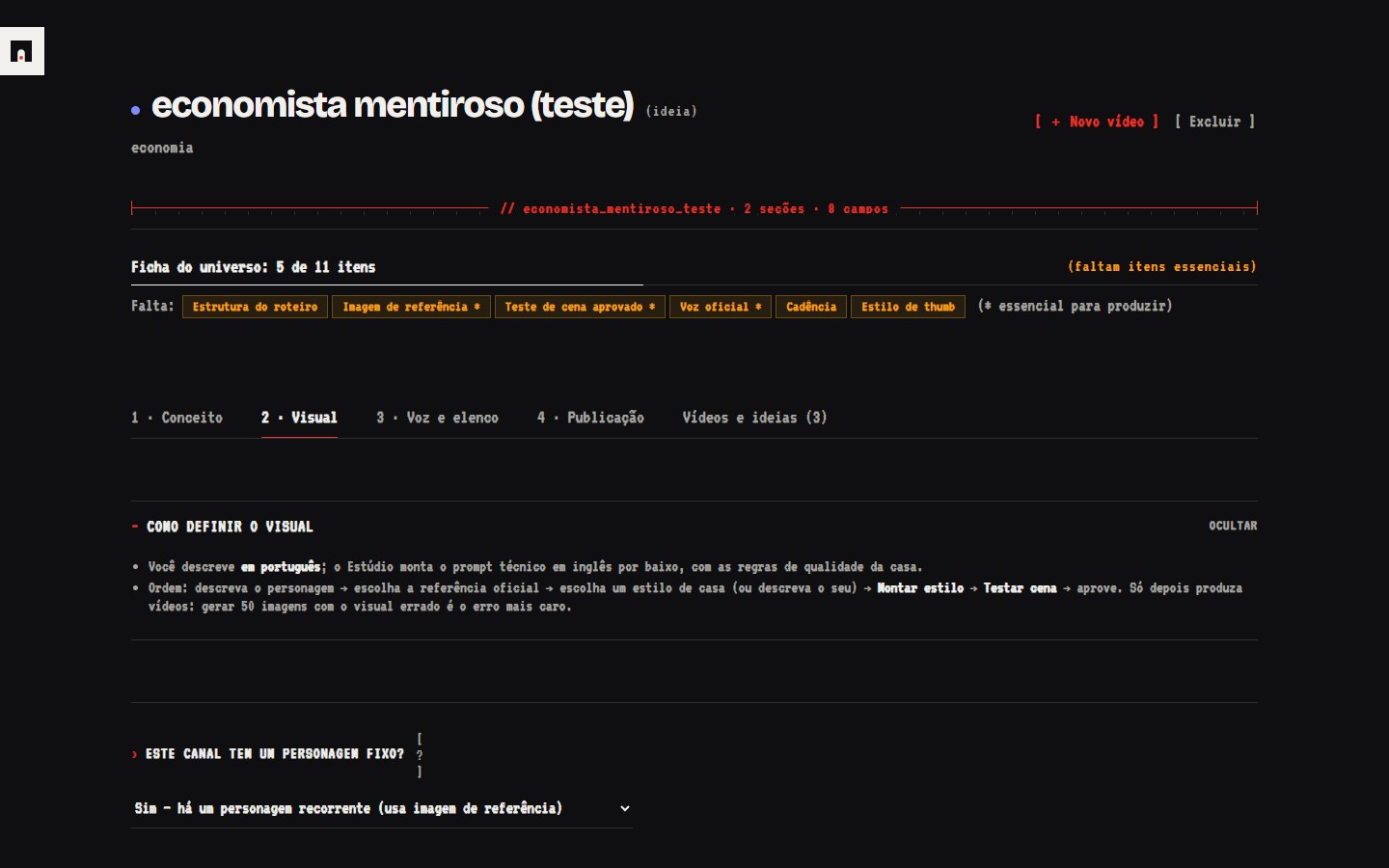Click the 'Este canal tem um personagem fixo?' heading
The height and width of the screenshot is (868, 1389).
(275, 754)
